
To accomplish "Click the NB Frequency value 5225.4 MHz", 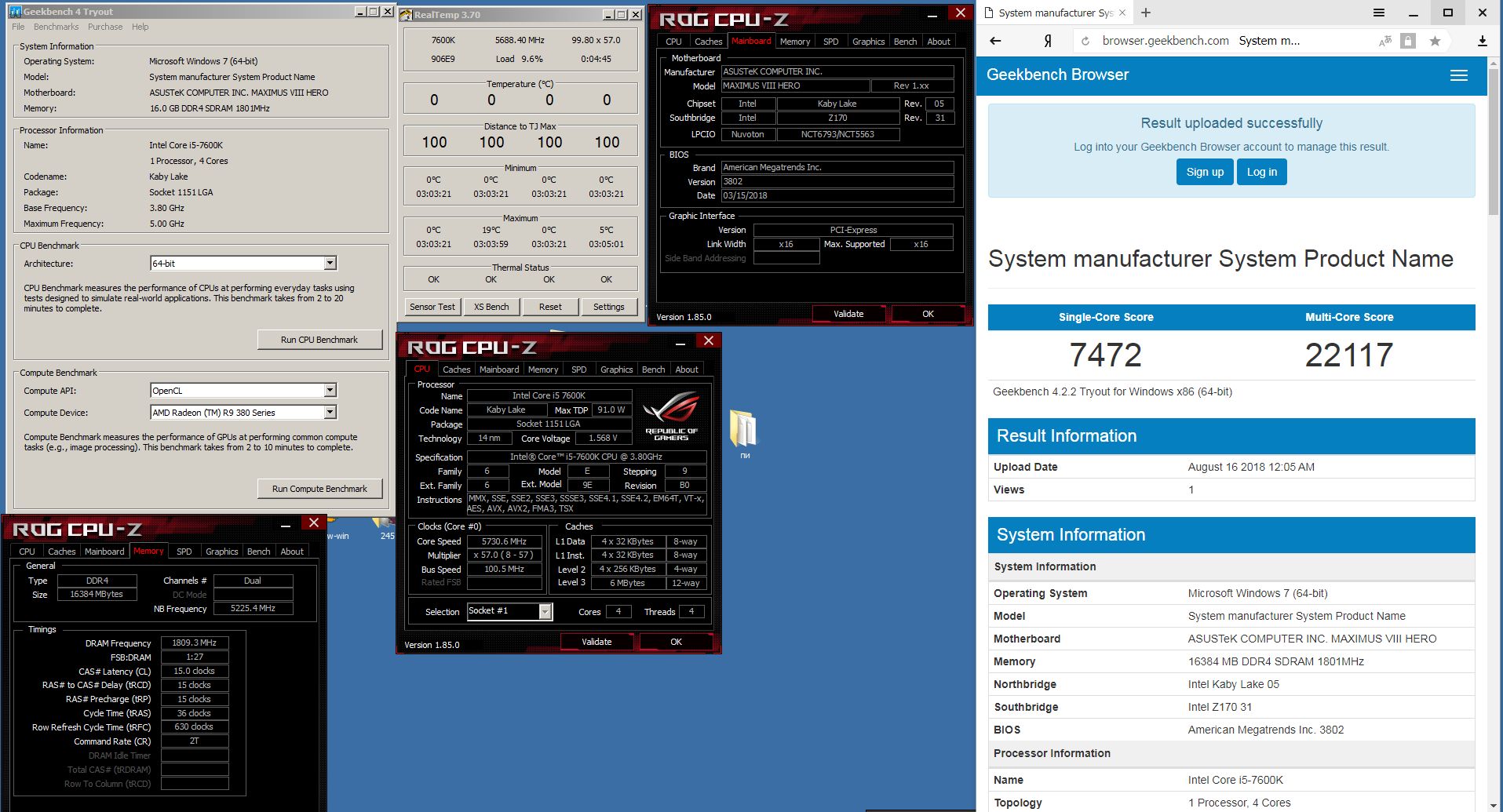I will pyautogui.click(x=253, y=608).
